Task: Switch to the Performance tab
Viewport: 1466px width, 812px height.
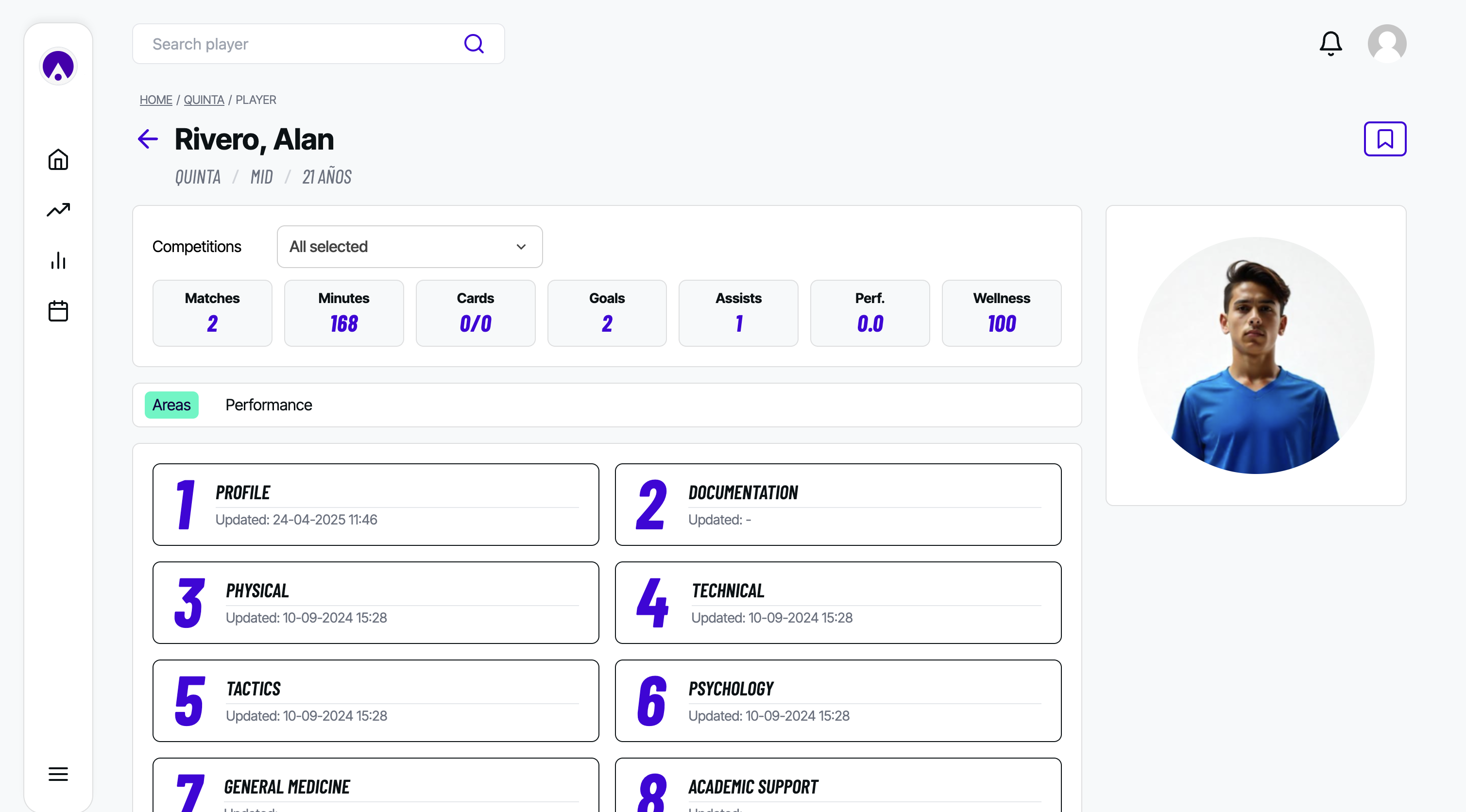Action: point(269,405)
